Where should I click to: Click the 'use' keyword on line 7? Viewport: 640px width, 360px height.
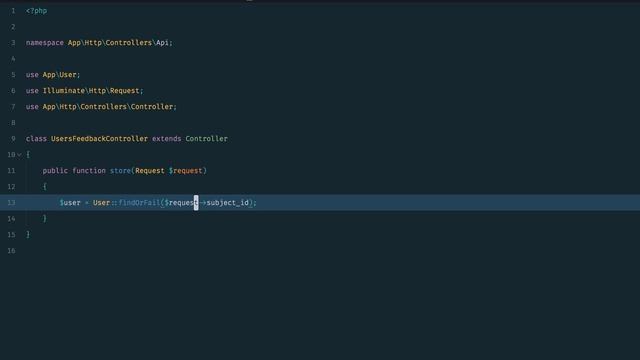[32, 107]
